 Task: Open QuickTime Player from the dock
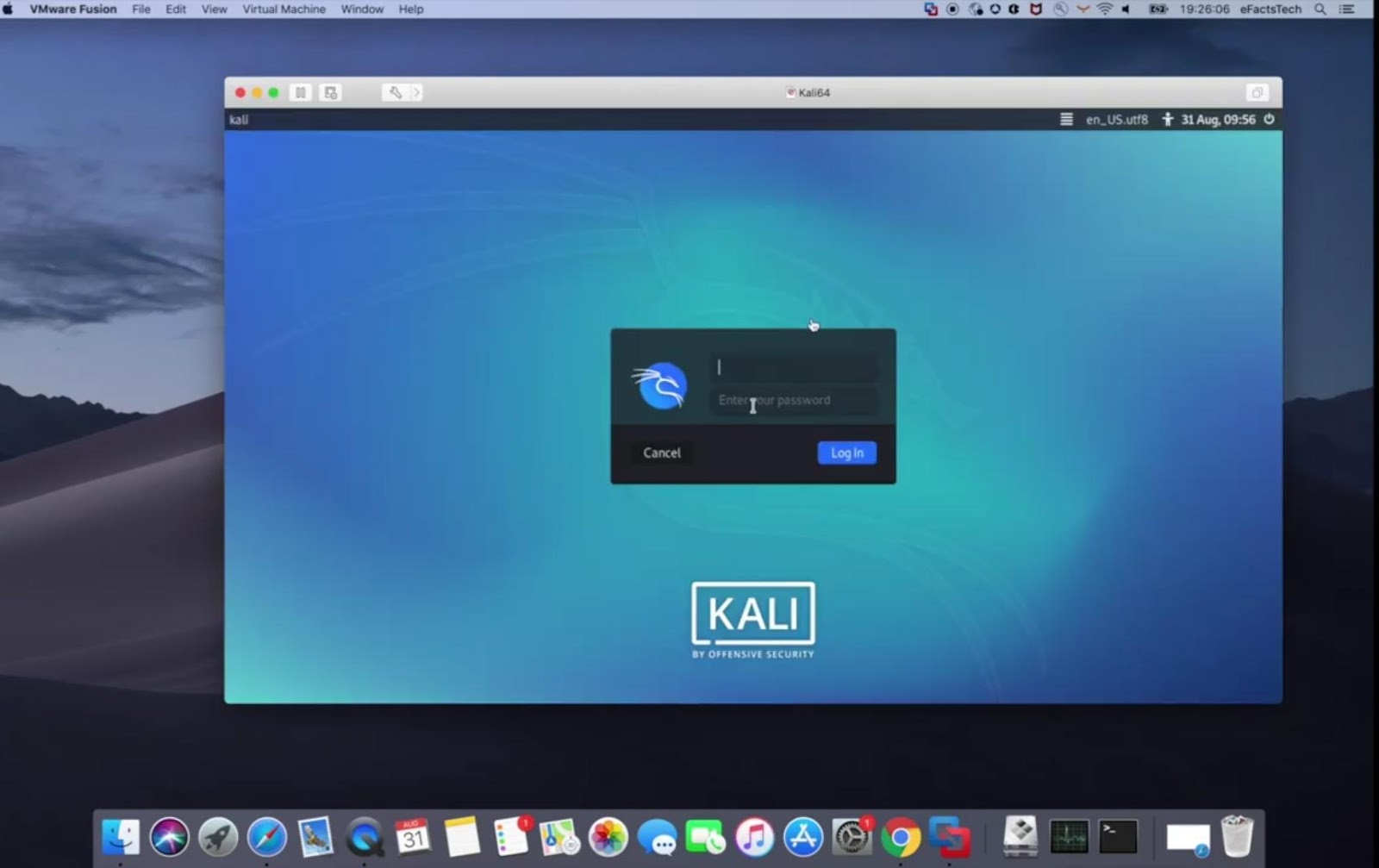tap(365, 837)
